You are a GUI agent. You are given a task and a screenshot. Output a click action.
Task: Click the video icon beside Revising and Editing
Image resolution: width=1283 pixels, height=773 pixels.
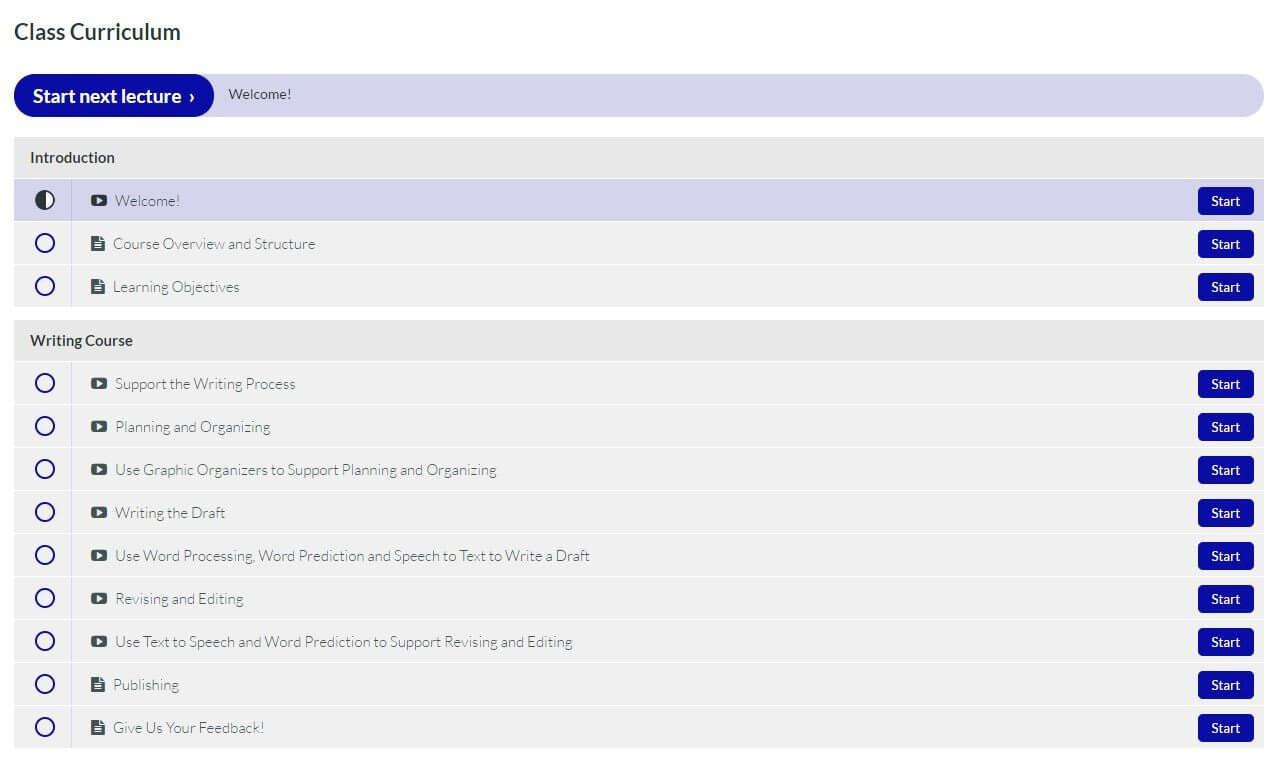pos(98,598)
